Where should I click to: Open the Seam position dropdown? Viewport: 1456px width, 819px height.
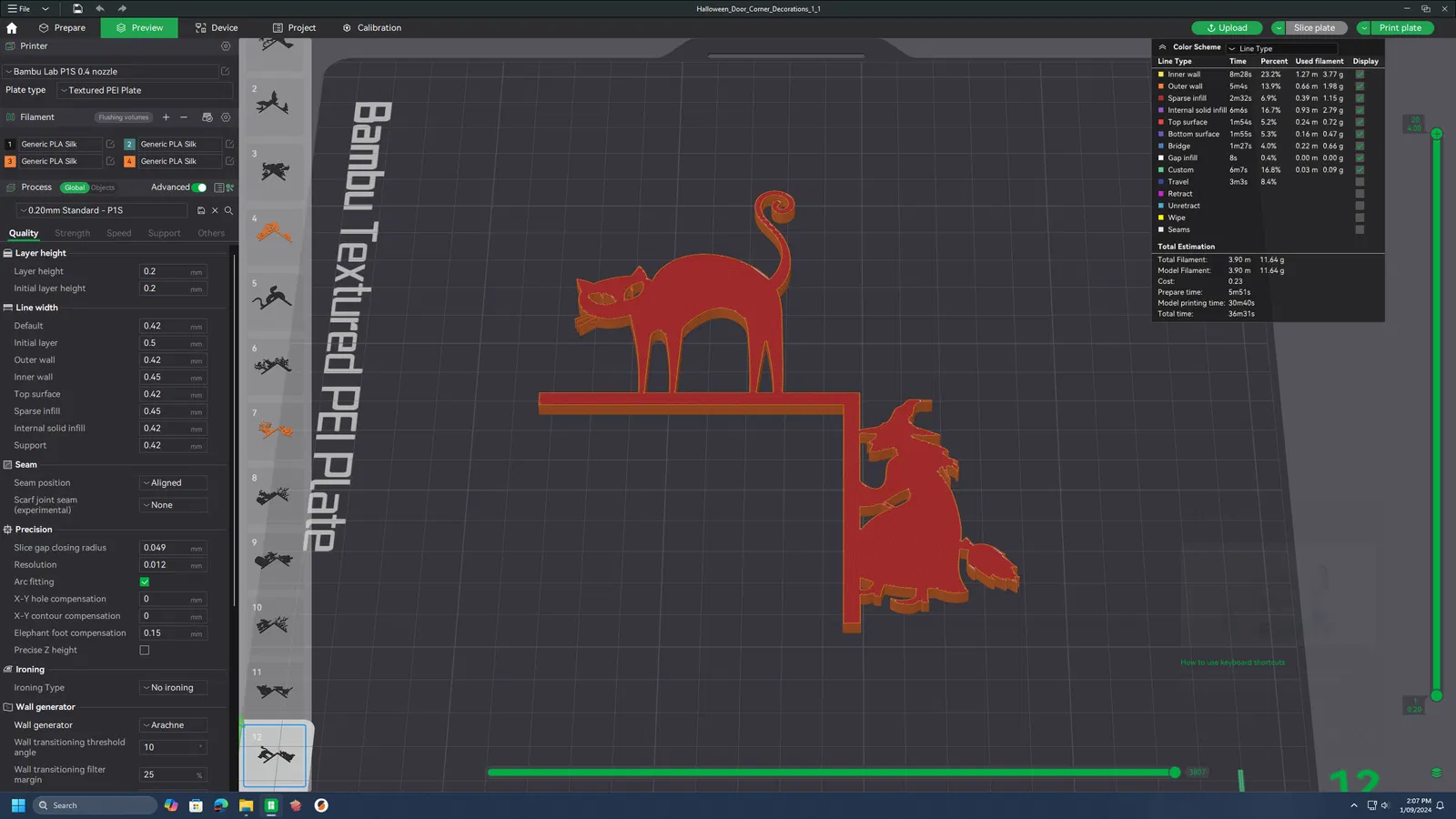[174, 483]
